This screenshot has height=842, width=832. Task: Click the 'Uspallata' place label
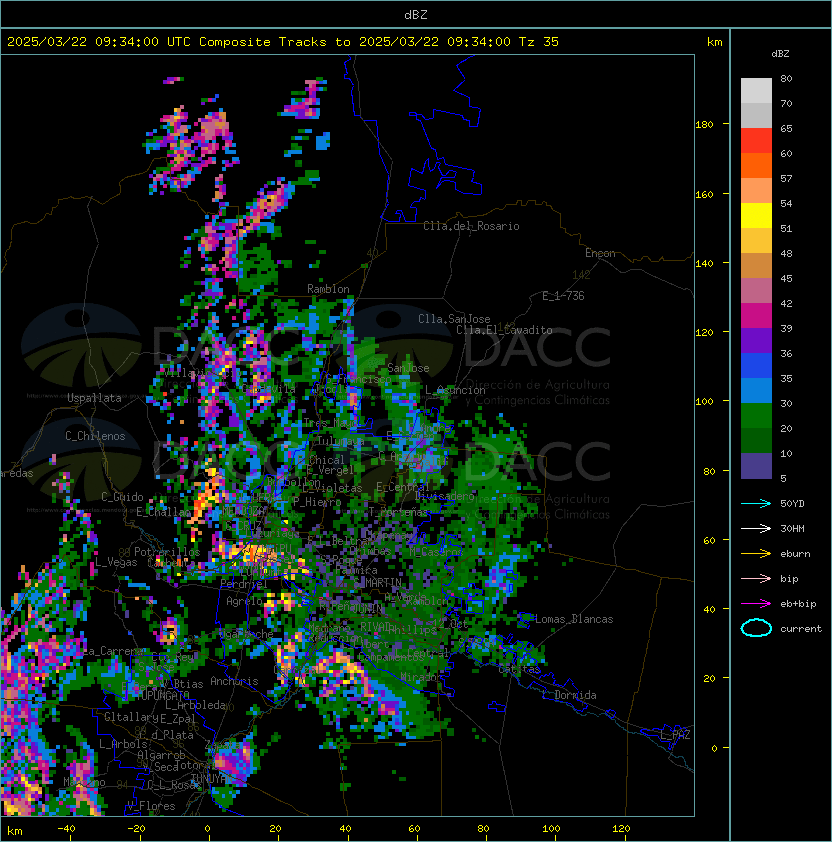(94, 398)
